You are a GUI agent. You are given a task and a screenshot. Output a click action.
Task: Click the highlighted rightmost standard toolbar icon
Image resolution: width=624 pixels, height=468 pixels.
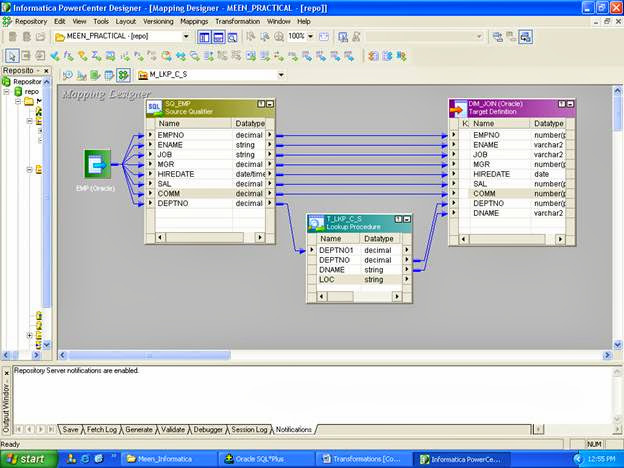[x=525, y=37]
